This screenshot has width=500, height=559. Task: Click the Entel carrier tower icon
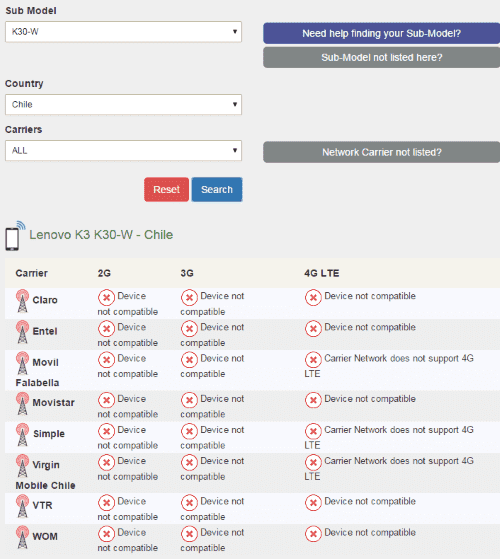22,332
